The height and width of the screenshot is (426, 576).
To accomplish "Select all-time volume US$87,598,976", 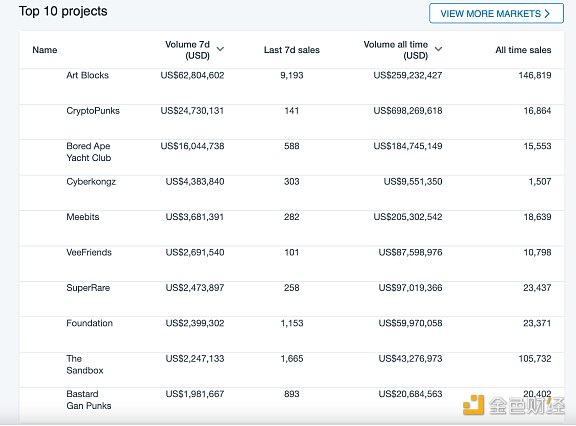I will [410, 253].
